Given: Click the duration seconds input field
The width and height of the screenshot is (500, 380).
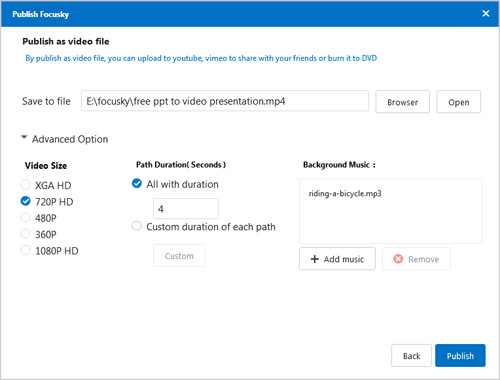Looking at the screenshot, I should (x=186, y=209).
